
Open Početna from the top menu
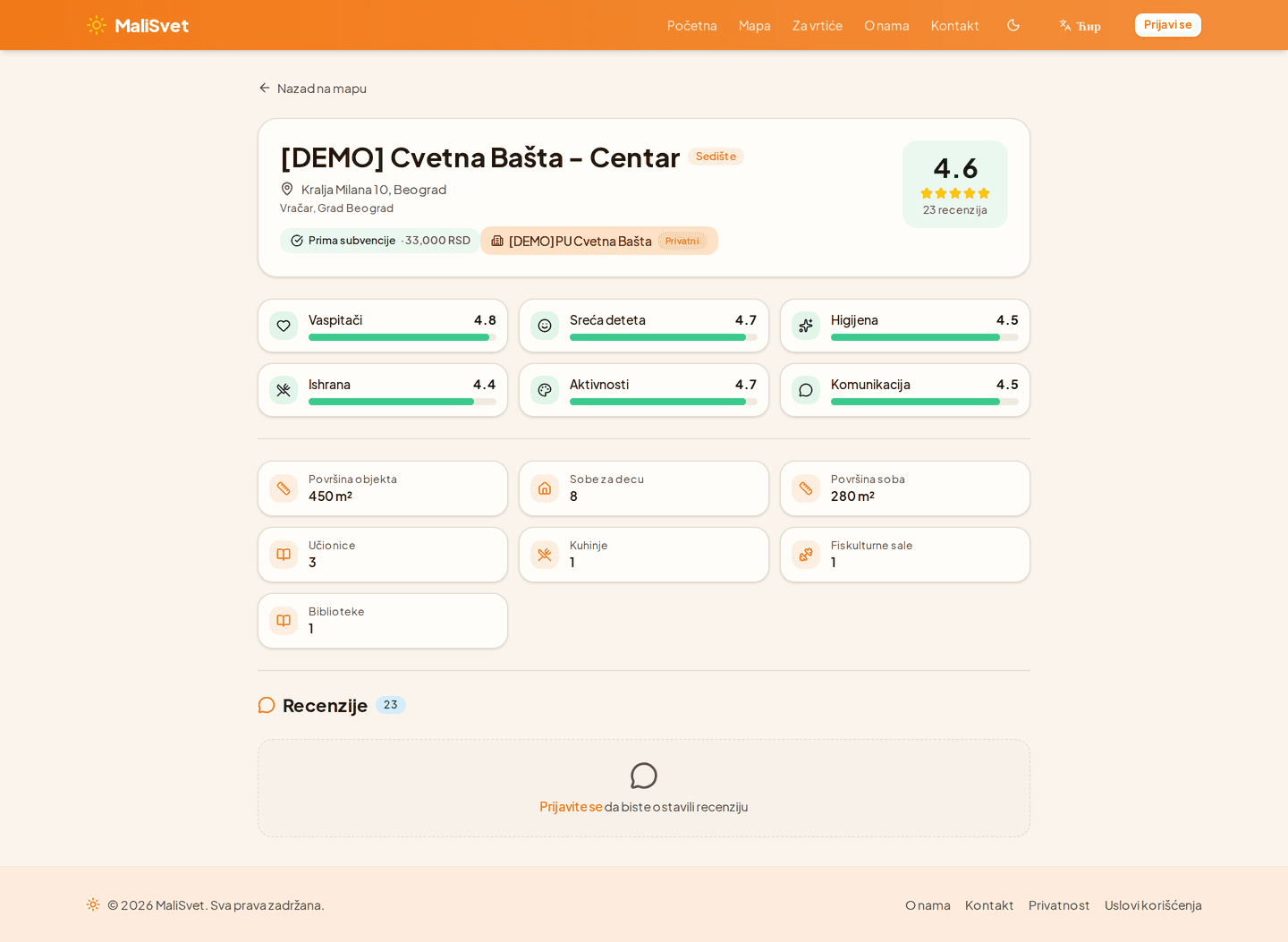[691, 26]
